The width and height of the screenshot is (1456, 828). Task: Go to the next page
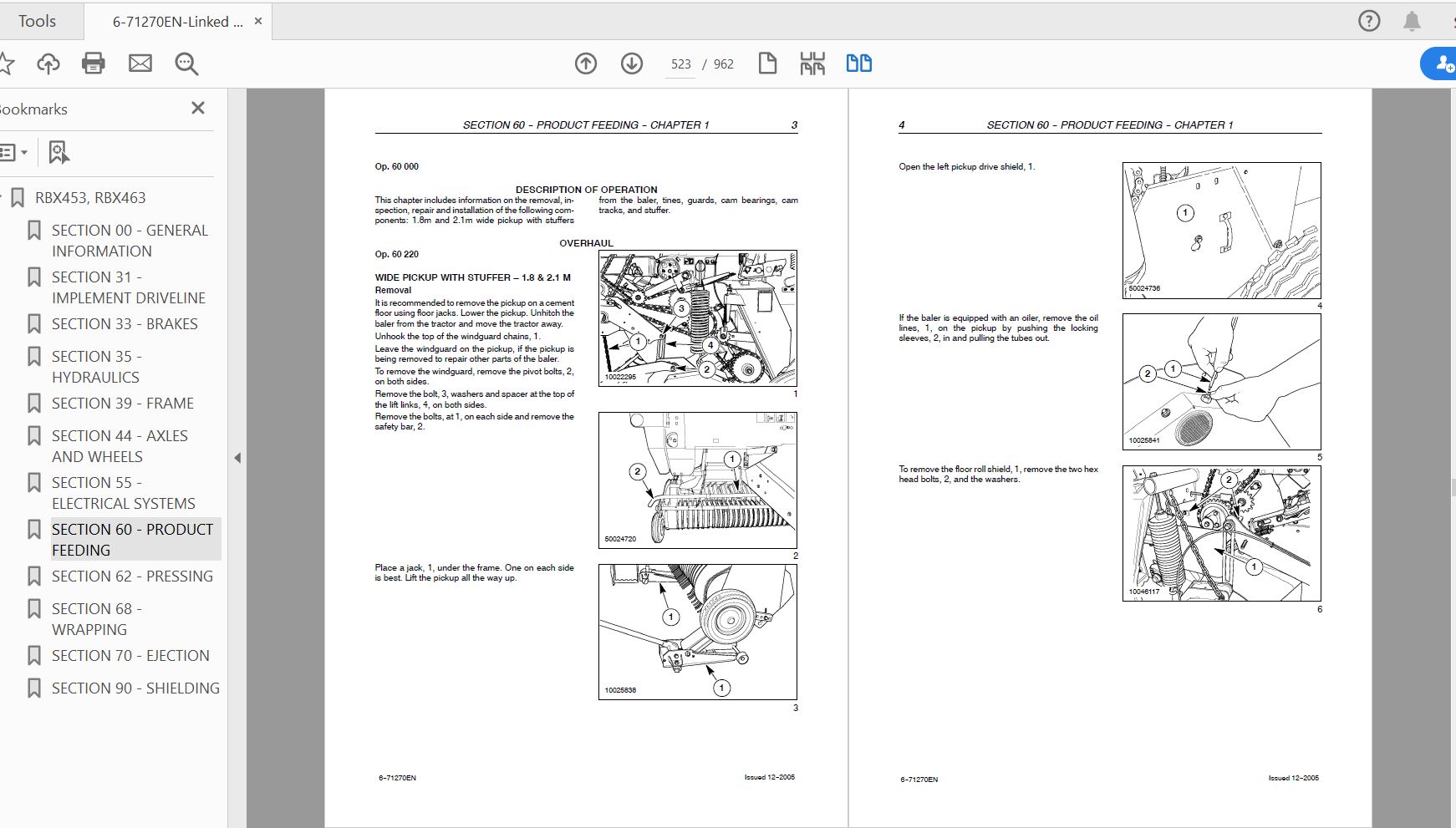pyautogui.click(x=632, y=63)
